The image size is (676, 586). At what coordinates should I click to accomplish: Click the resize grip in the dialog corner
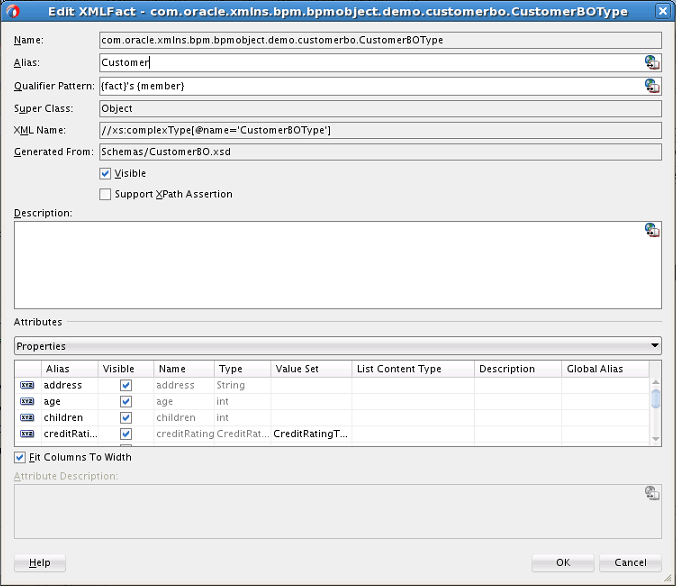668,578
